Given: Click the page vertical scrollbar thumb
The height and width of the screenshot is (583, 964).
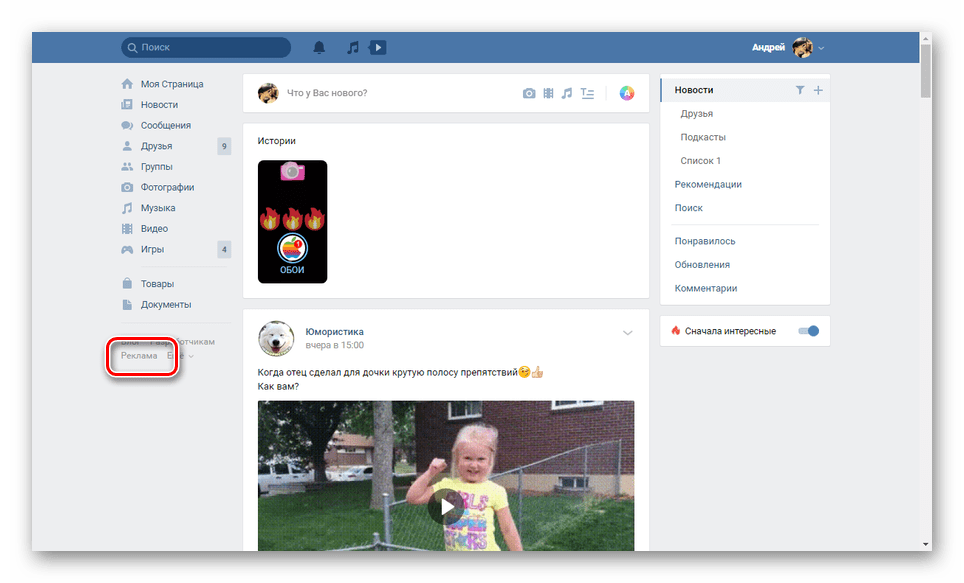Looking at the screenshot, I should pyautogui.click(x=926, y=71).
